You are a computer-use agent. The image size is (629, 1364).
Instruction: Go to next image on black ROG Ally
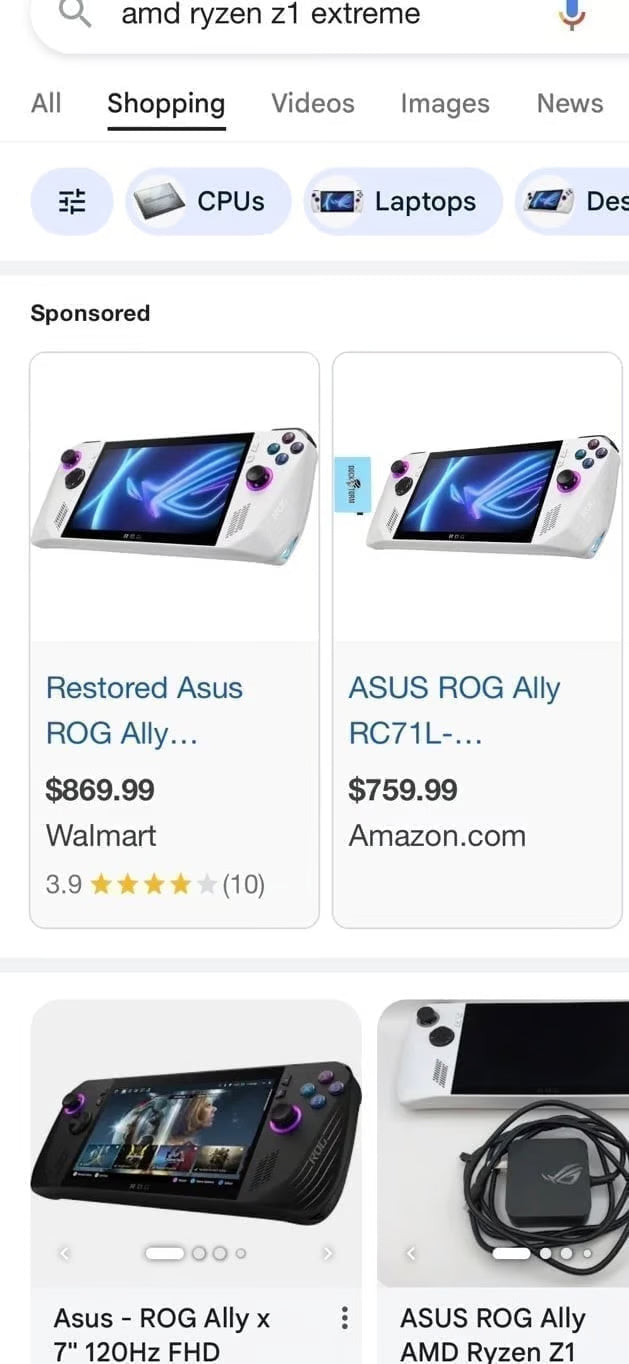pos(327,1252)
